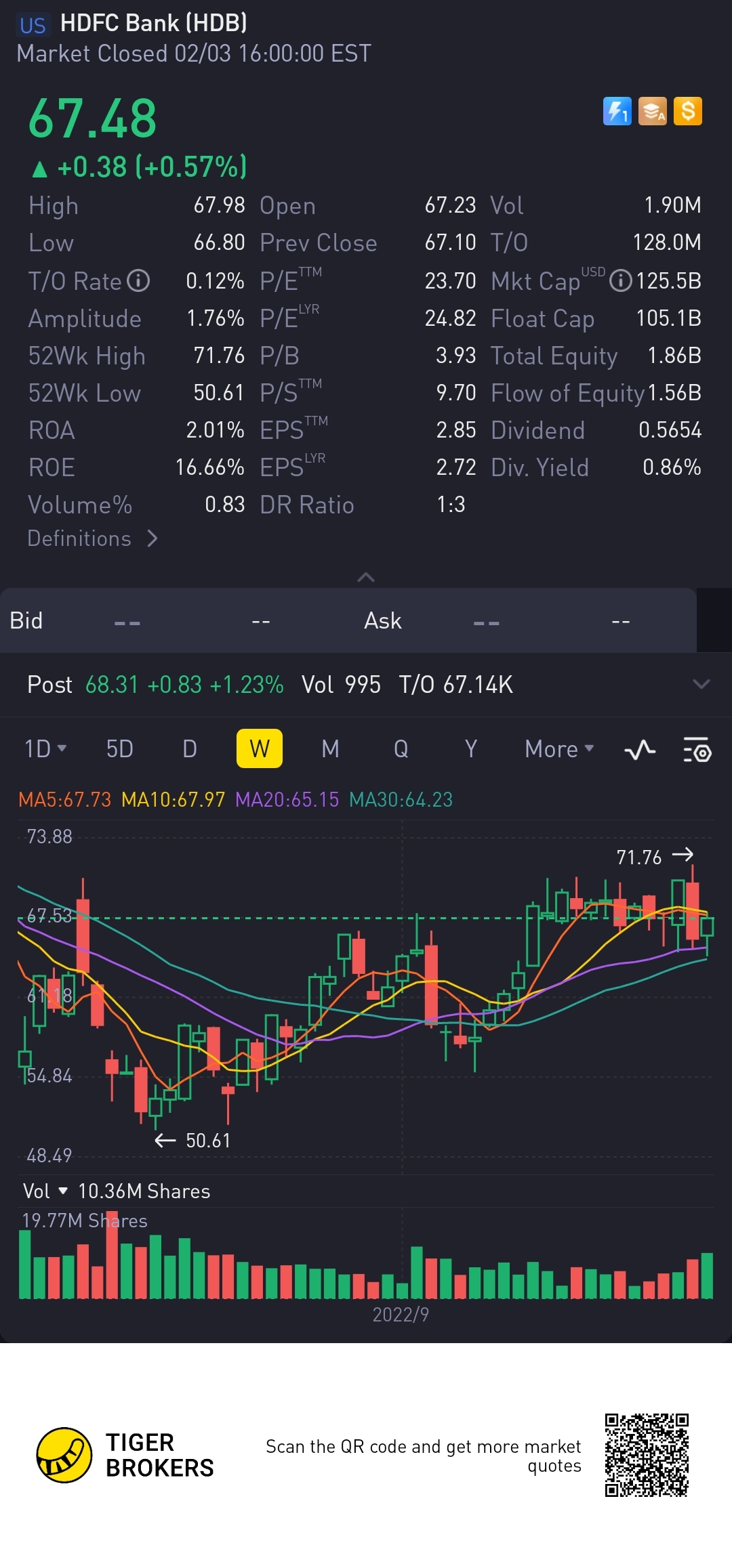The height and width of the screenshot is (1568, 732).
Task: Open chart settings icon
Action: [x=697, y=750]
